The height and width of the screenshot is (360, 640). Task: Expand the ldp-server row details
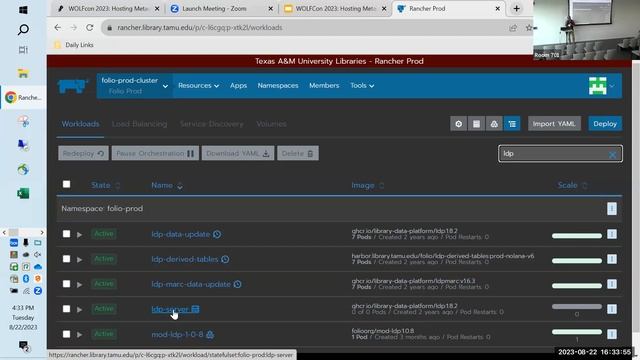(x=80, y=310)
